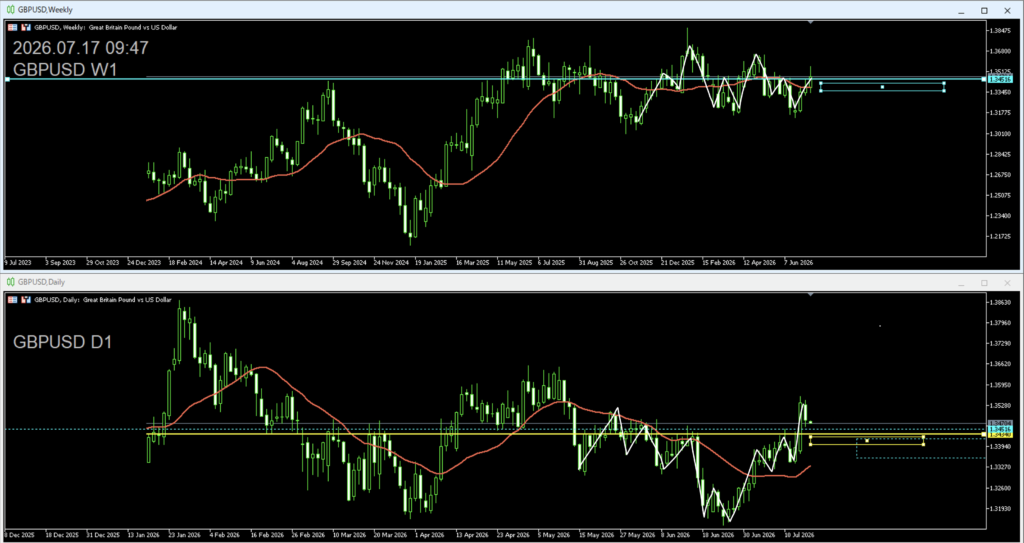The width and height of the screenshot is (1024, 543).
Task: Click the 1.30100 value on Weekly price scale
Action: coord(999,133)
